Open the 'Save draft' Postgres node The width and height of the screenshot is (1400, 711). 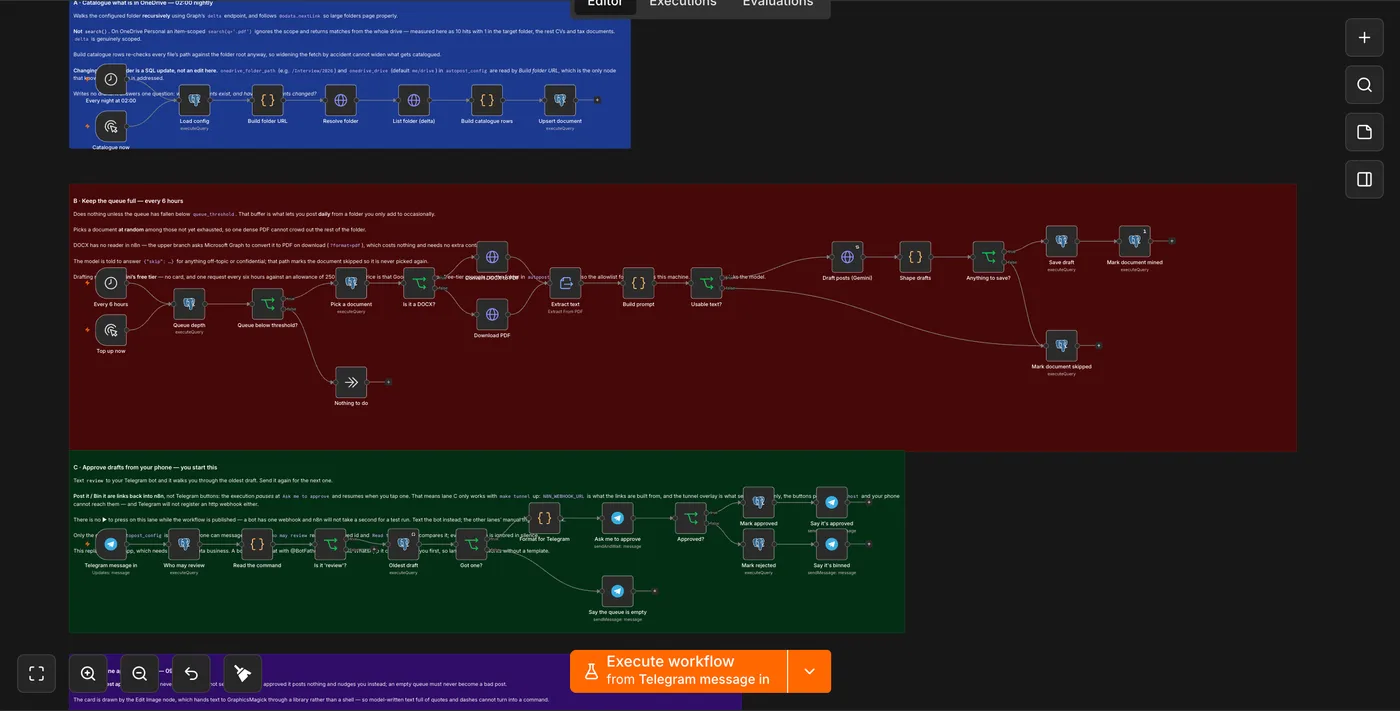coord(1061,241)
